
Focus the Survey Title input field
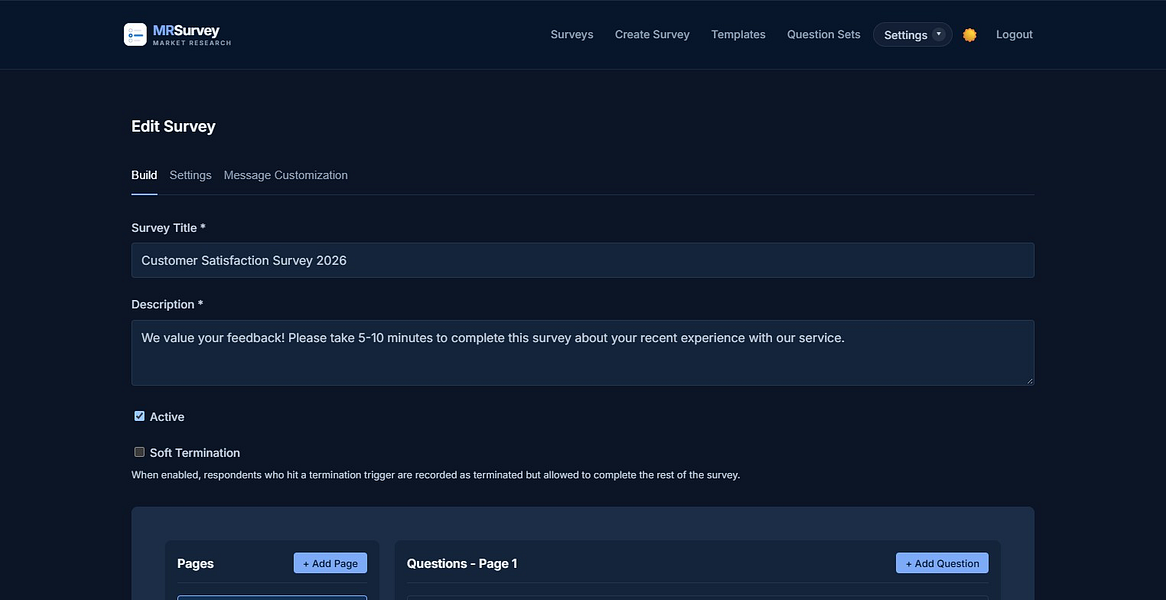[582, 260]
